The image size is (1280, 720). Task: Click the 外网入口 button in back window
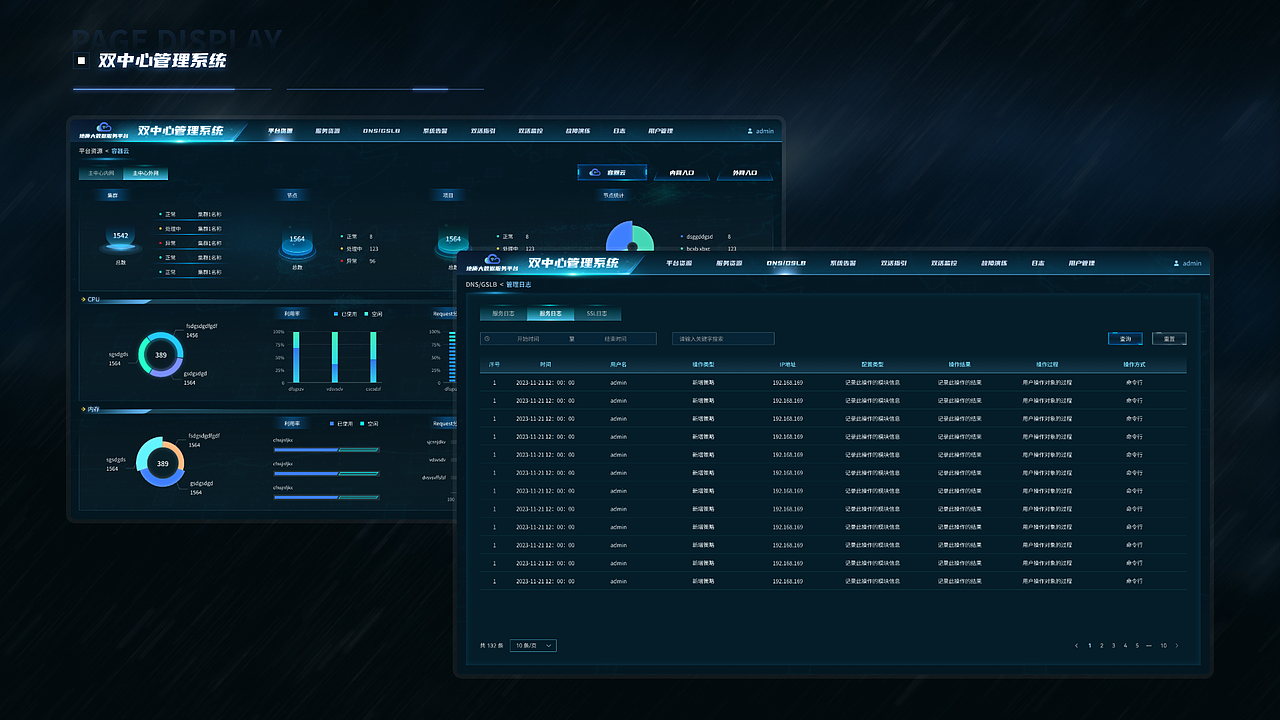744,172
